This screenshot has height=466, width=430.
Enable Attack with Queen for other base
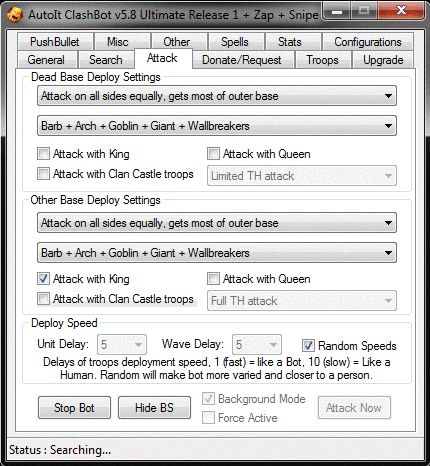click(x=213, y=279)
